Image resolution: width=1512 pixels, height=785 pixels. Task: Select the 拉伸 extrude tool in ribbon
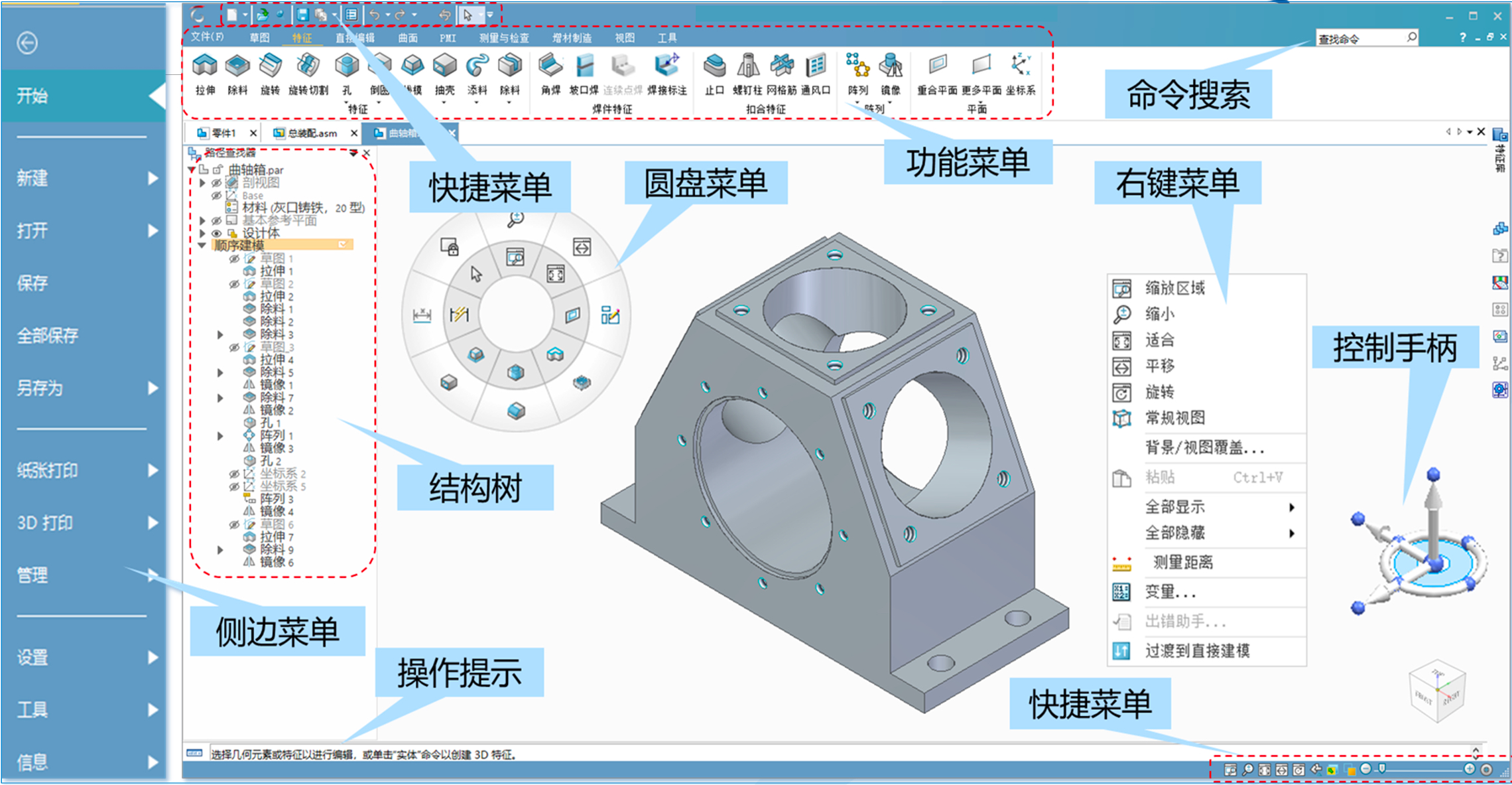tap(205, 66)
